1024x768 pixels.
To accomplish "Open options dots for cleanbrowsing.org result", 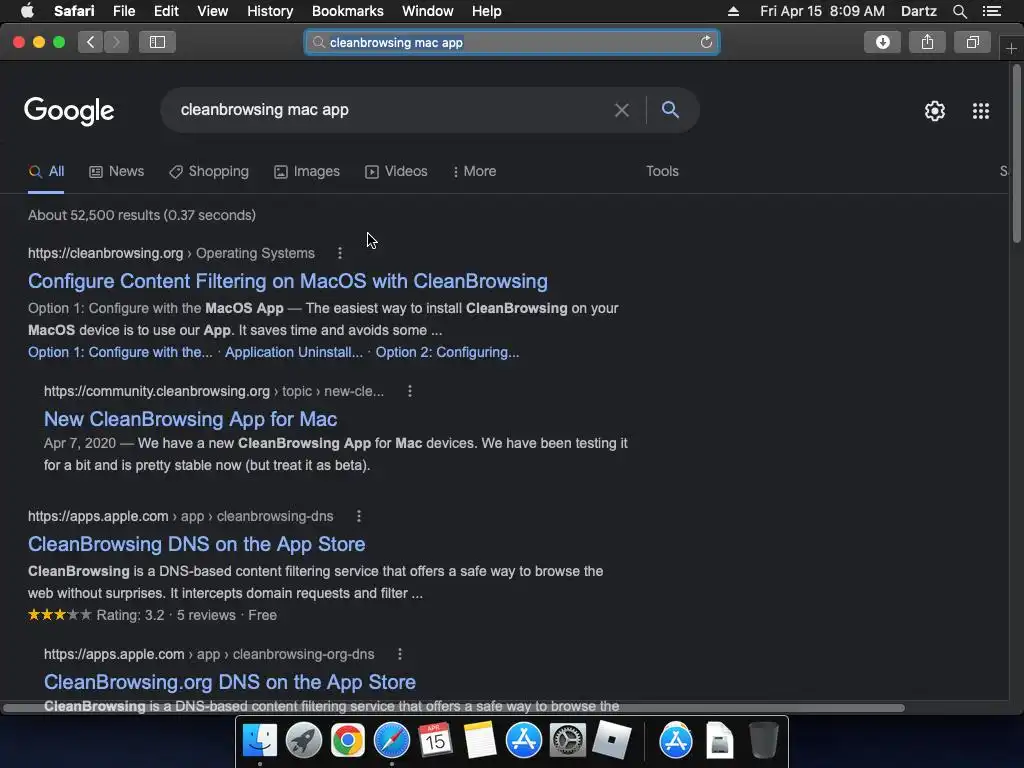I will click(x=340, y=253).
